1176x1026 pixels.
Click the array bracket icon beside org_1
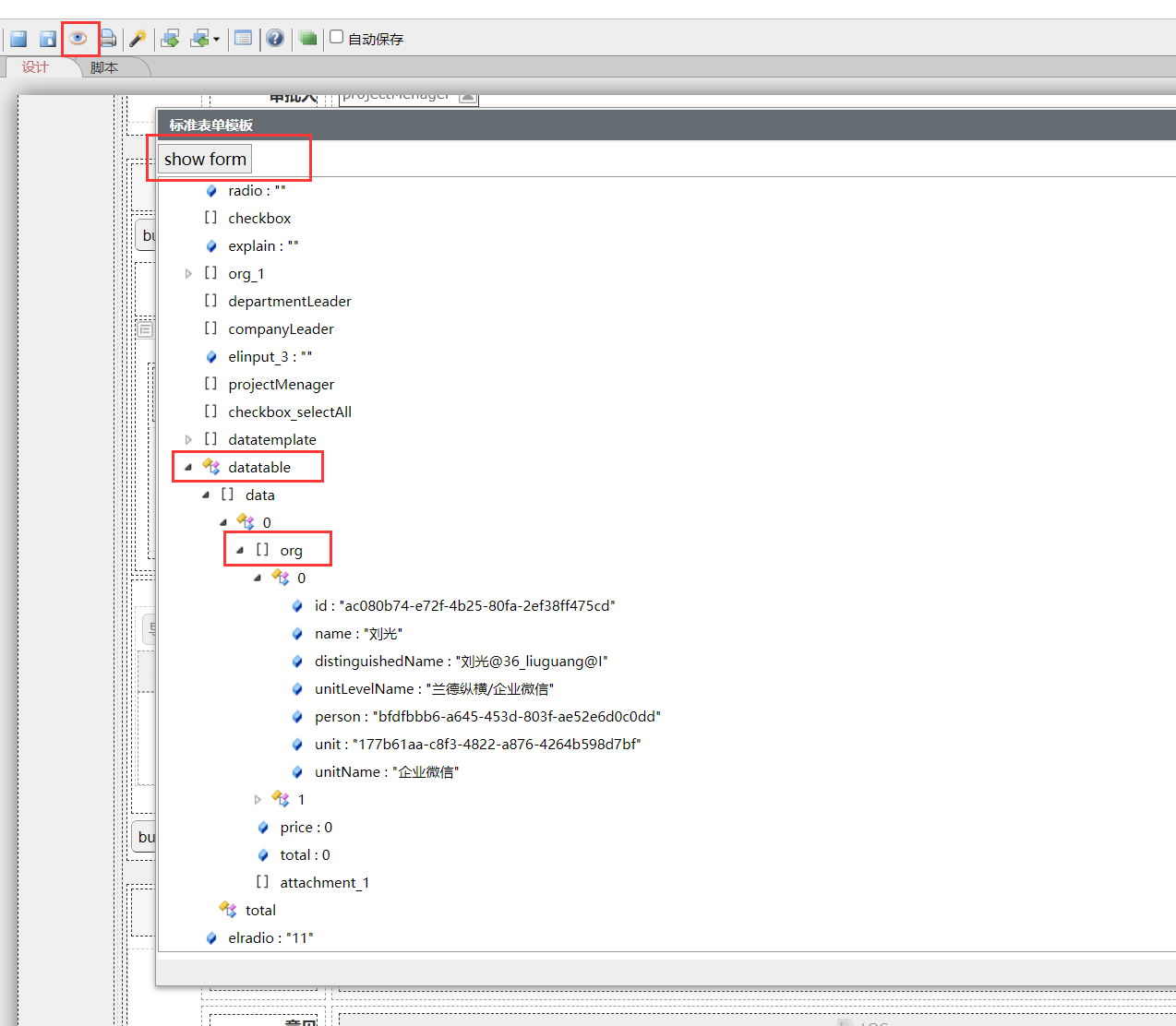211,273
